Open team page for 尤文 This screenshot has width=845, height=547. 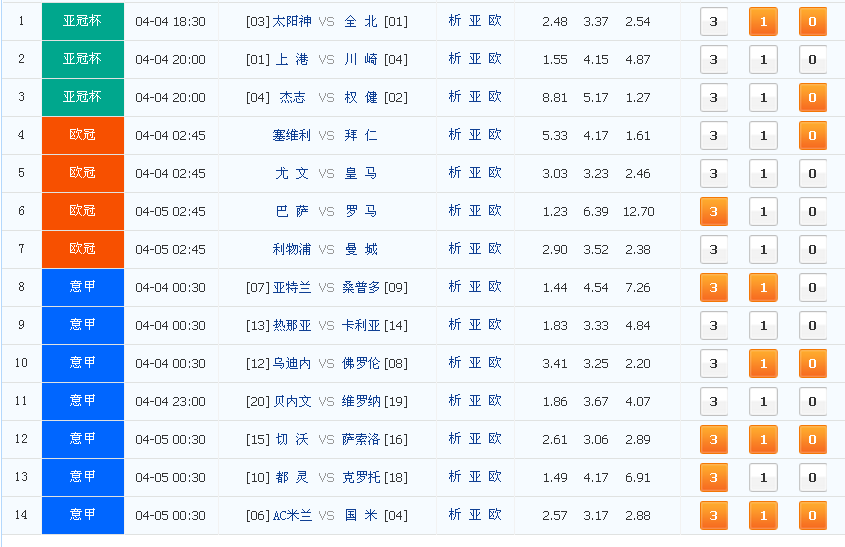(292, 174)
